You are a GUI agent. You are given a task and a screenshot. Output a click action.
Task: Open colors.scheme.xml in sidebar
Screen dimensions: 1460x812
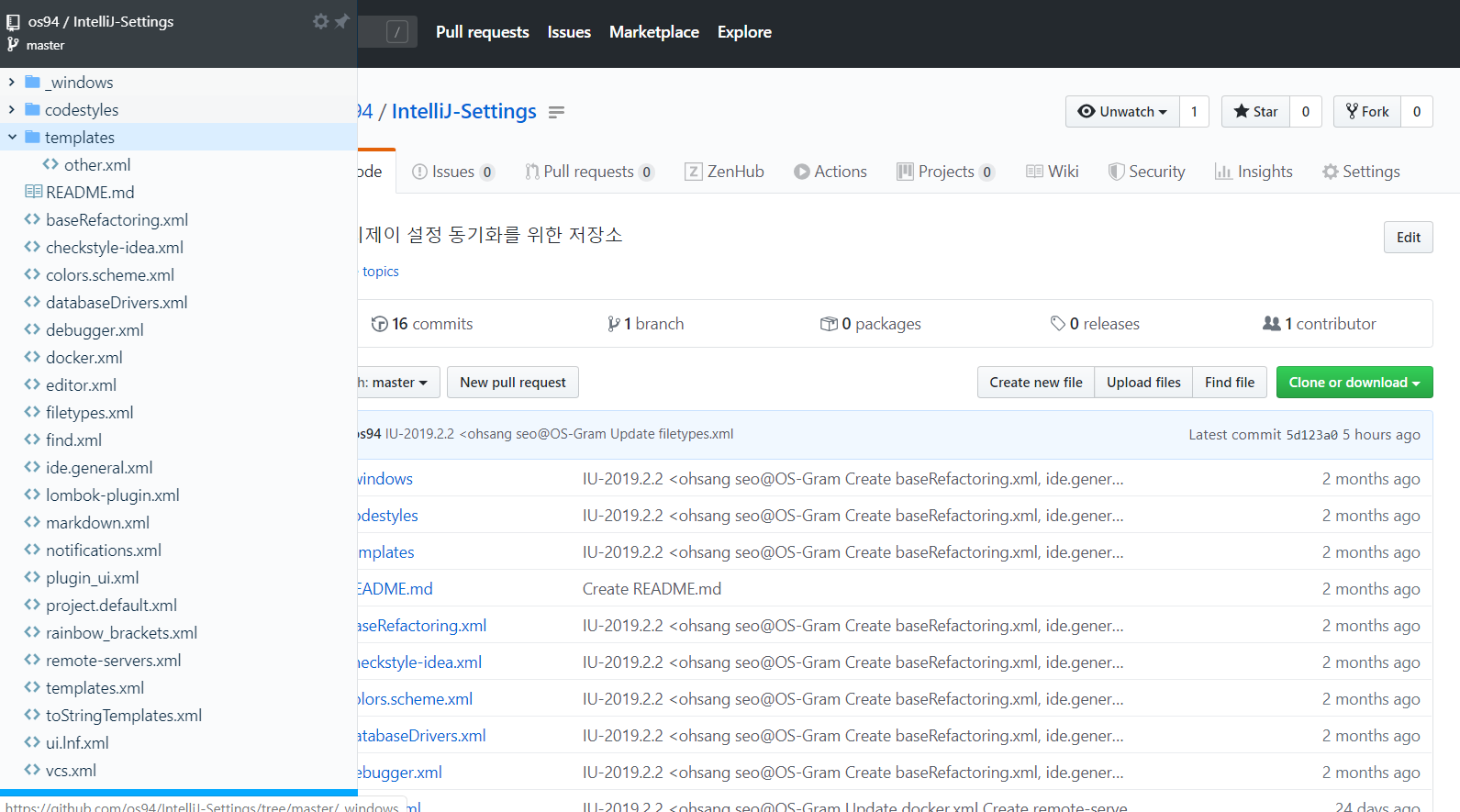pos(110,274)
